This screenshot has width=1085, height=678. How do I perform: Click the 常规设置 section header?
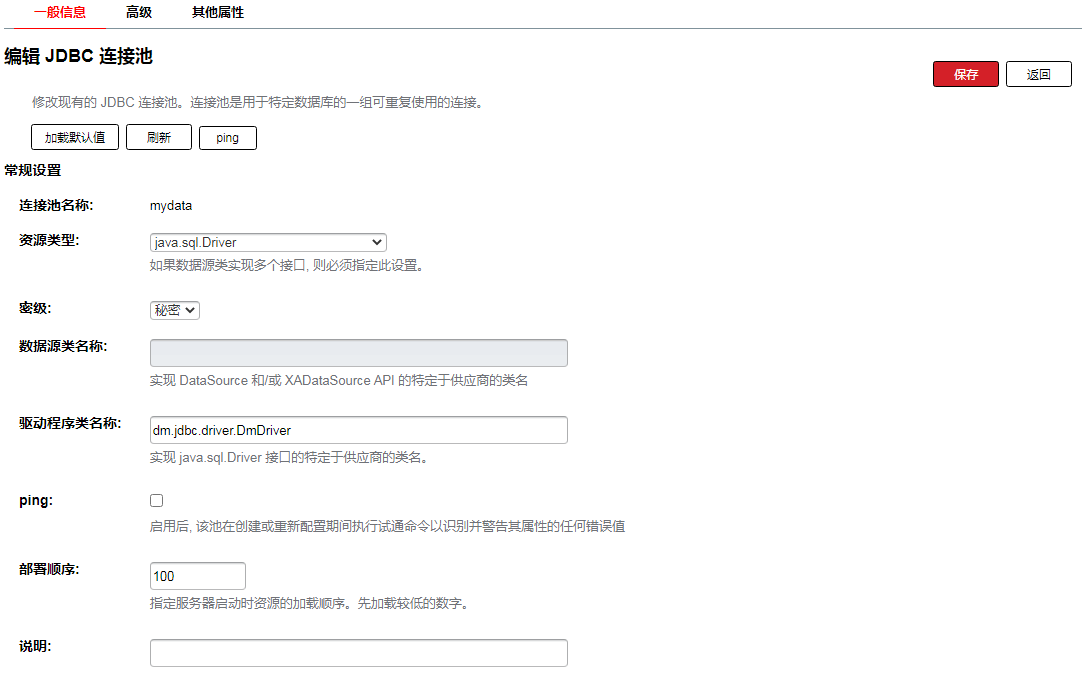33,171
